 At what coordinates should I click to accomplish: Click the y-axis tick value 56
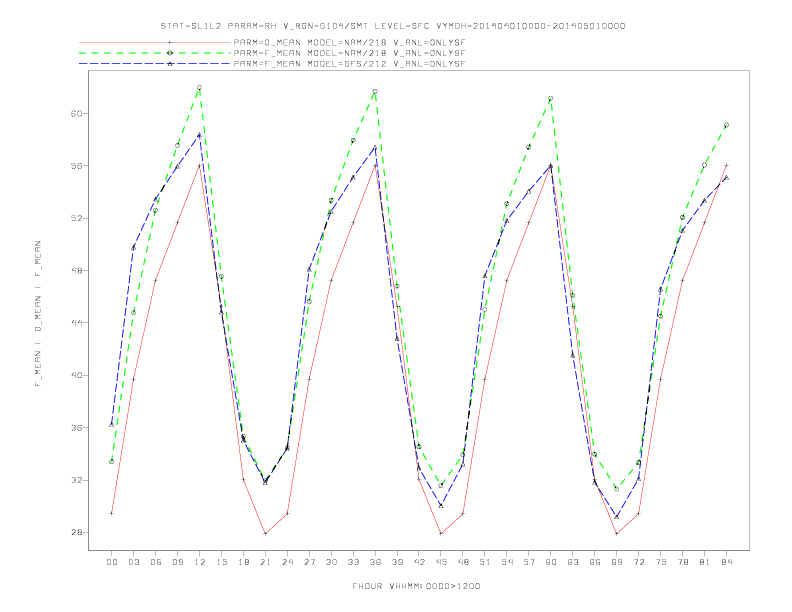point(77,166)
